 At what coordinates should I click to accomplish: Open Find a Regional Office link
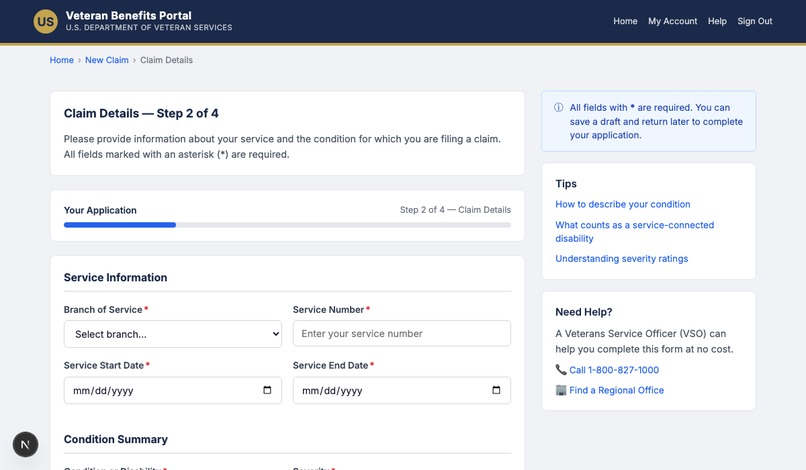616,390
